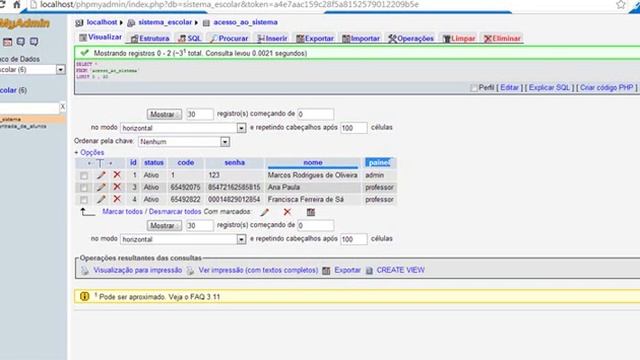
Task: Click the Eliminar tab
Action: (x=502, y=38)
